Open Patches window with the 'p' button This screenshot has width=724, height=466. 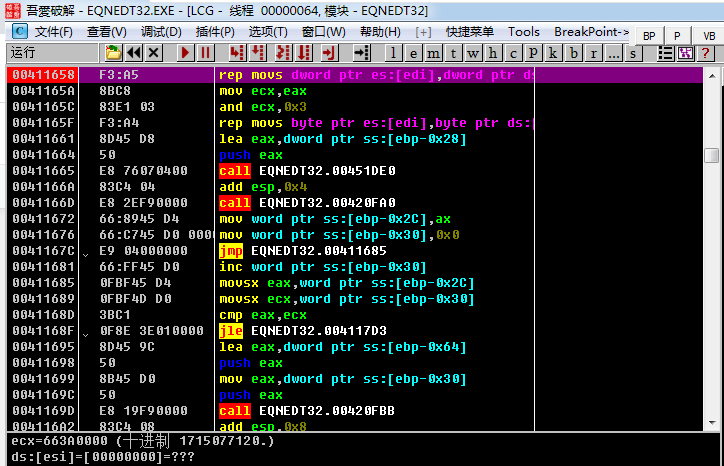(x=533, y=54)
